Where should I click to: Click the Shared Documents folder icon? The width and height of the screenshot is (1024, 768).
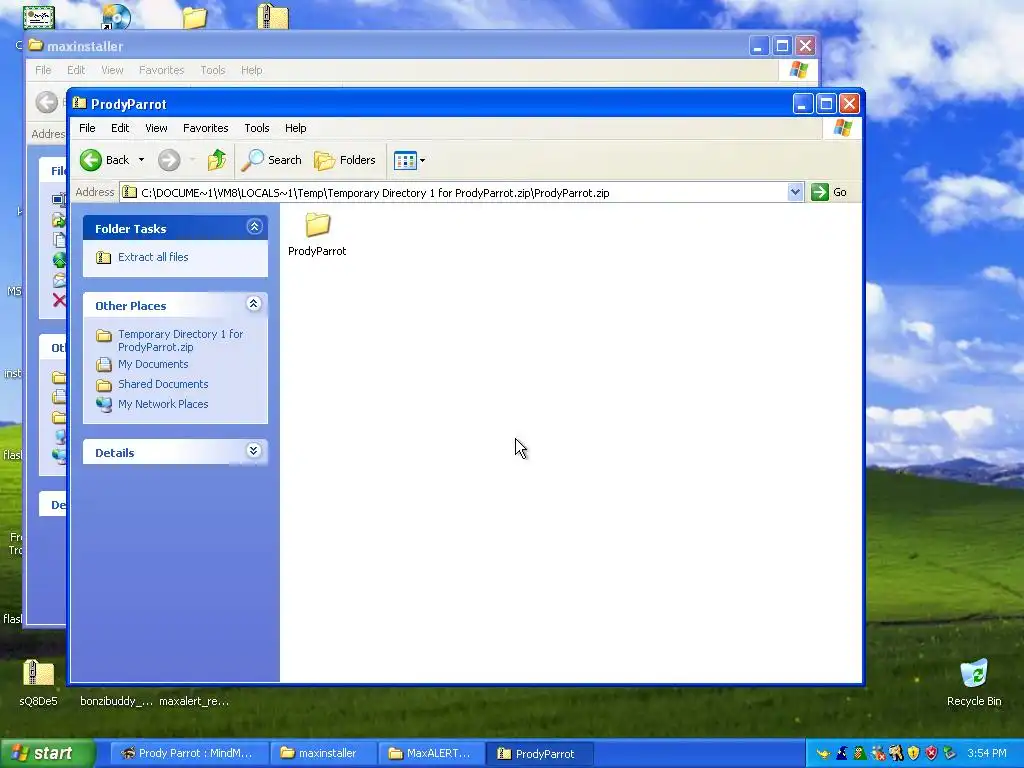click(104, 385)
